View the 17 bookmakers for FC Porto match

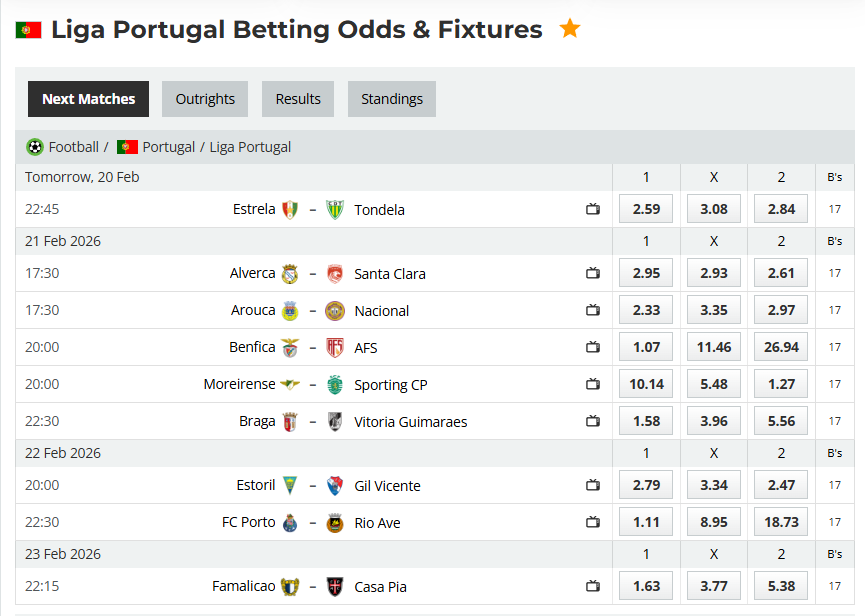tap(833, 521)
